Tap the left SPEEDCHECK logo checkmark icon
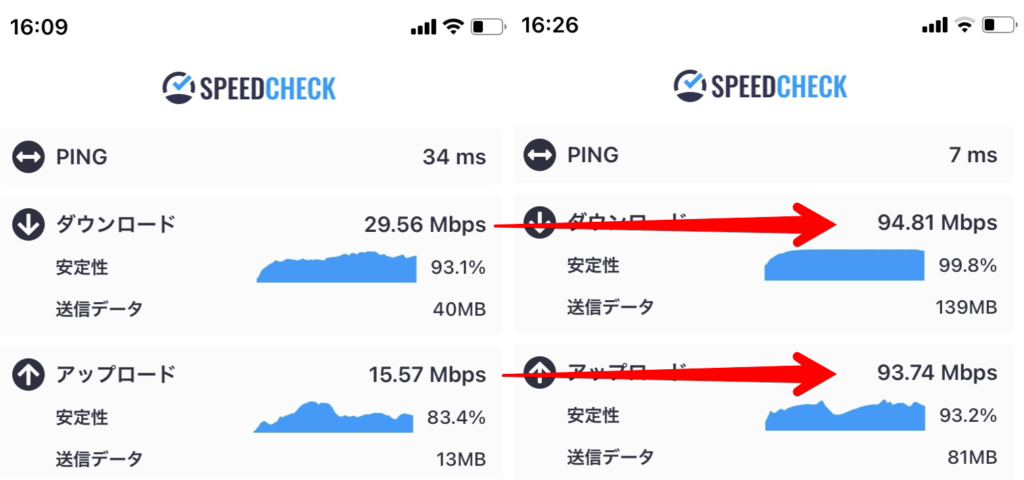This screenshot has height=480, width=1024. pyautogui.click(x=178, y=88)
